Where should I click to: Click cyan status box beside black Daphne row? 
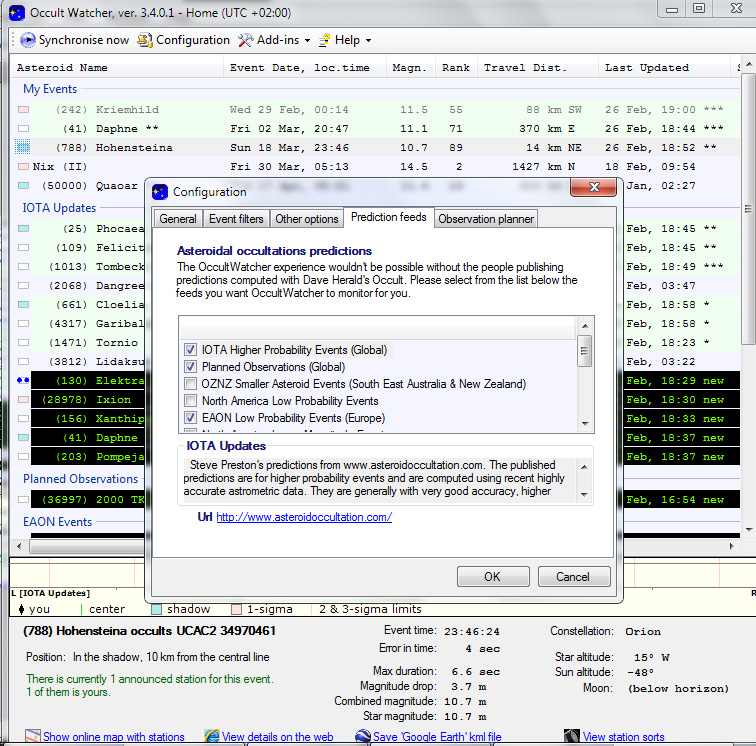pyautogui.click(x=23, y=437)
